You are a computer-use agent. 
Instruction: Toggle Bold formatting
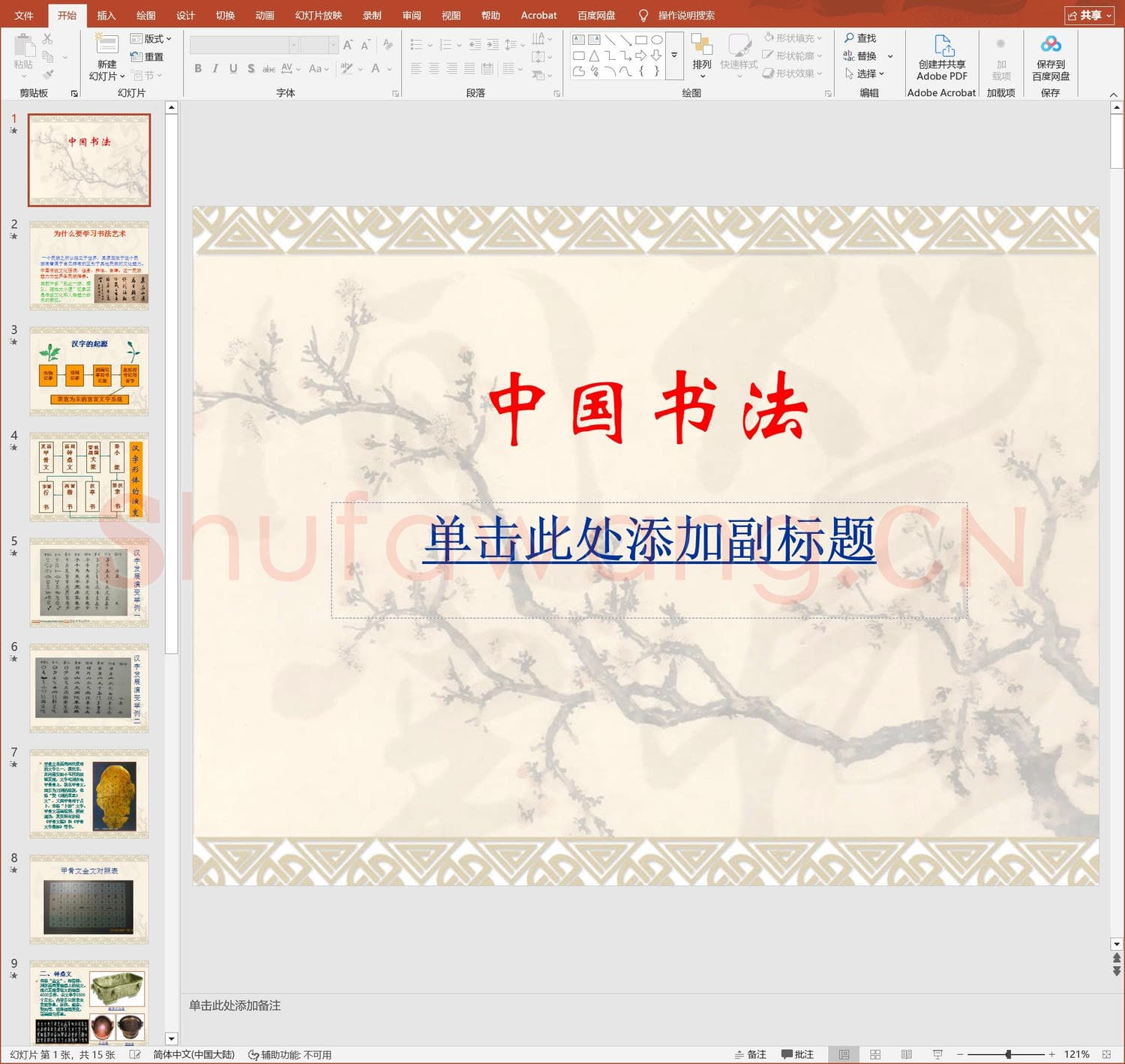[198, 68]
